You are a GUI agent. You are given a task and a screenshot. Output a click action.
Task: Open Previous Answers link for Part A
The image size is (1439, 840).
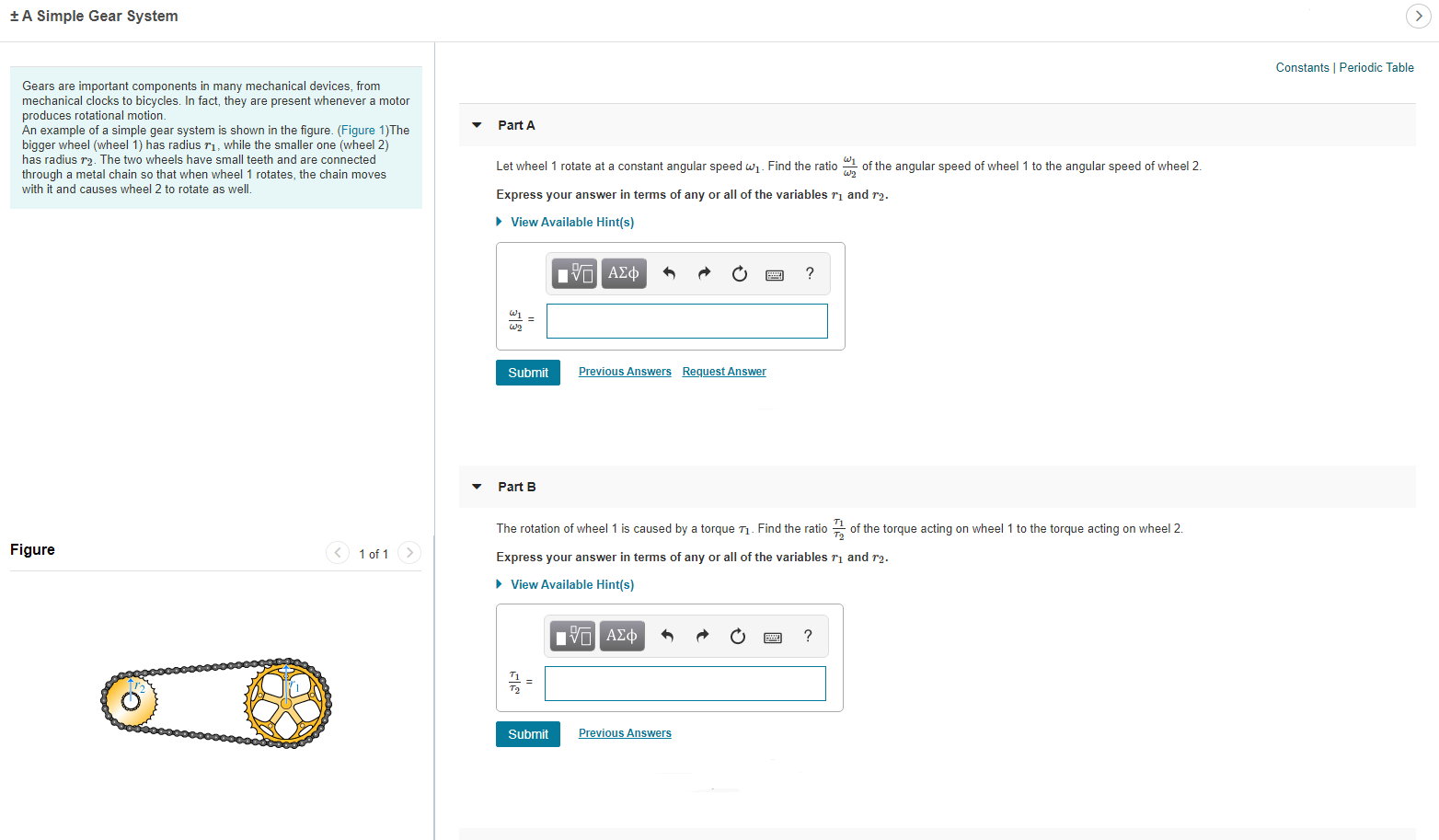point(625,372)
